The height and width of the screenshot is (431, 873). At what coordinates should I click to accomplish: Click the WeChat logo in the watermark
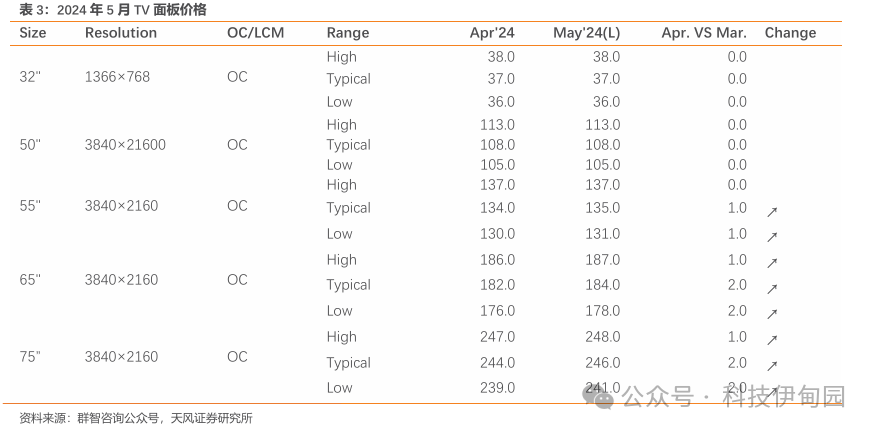(598, 397)
